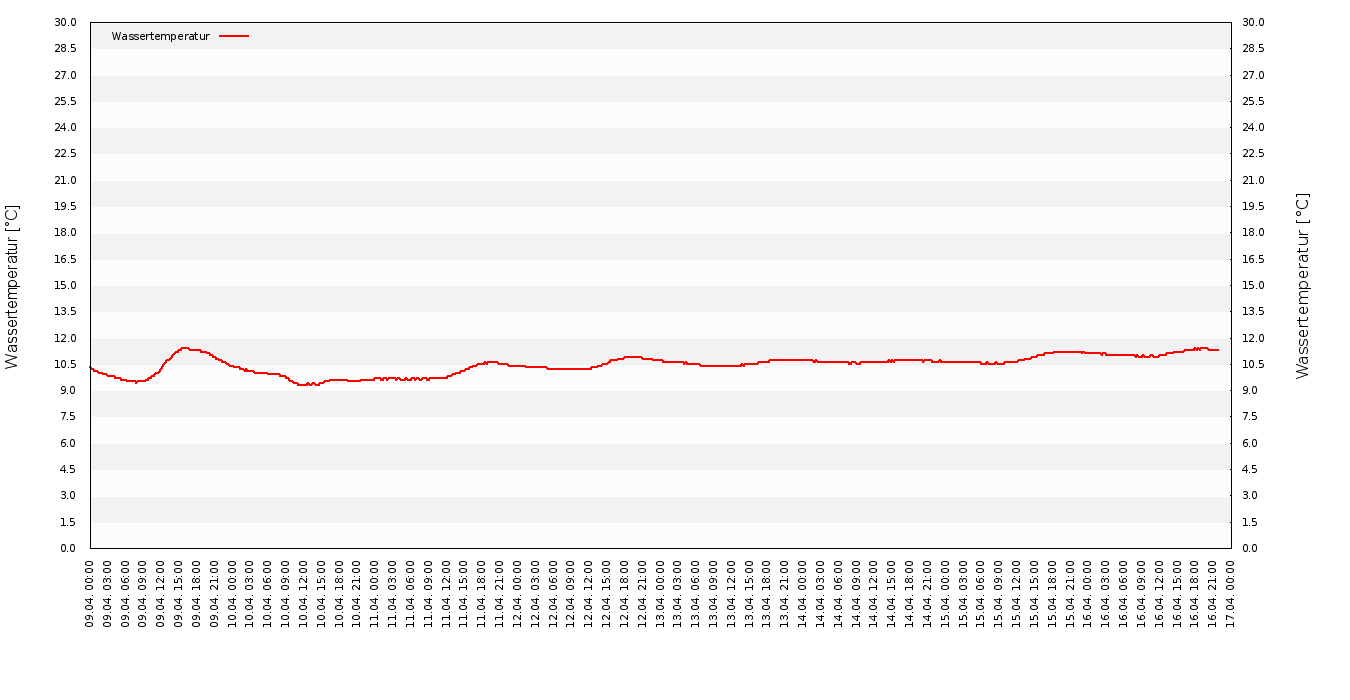Click the temperature curve peak on 09.04.
This screenshot has width=1350, height=700.
[184, 348]
